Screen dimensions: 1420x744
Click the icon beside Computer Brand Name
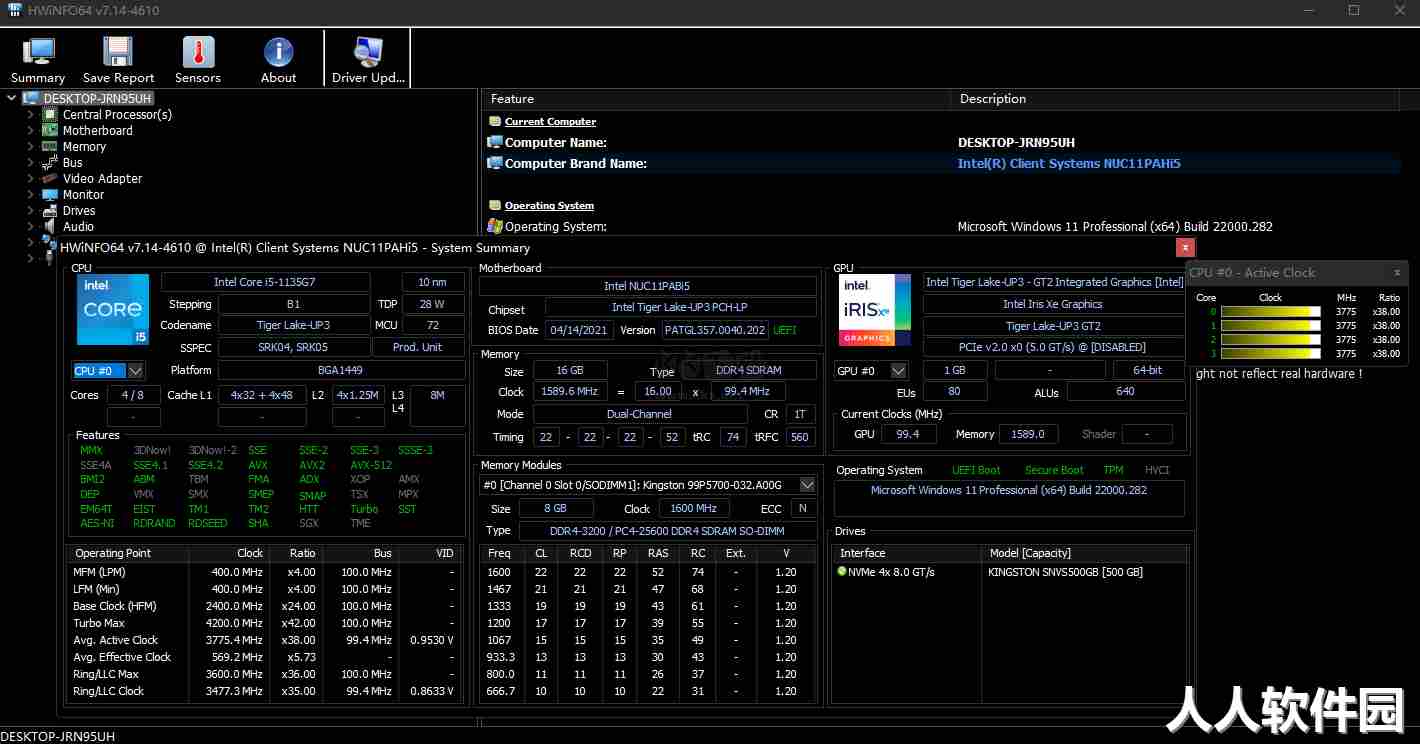494,163
